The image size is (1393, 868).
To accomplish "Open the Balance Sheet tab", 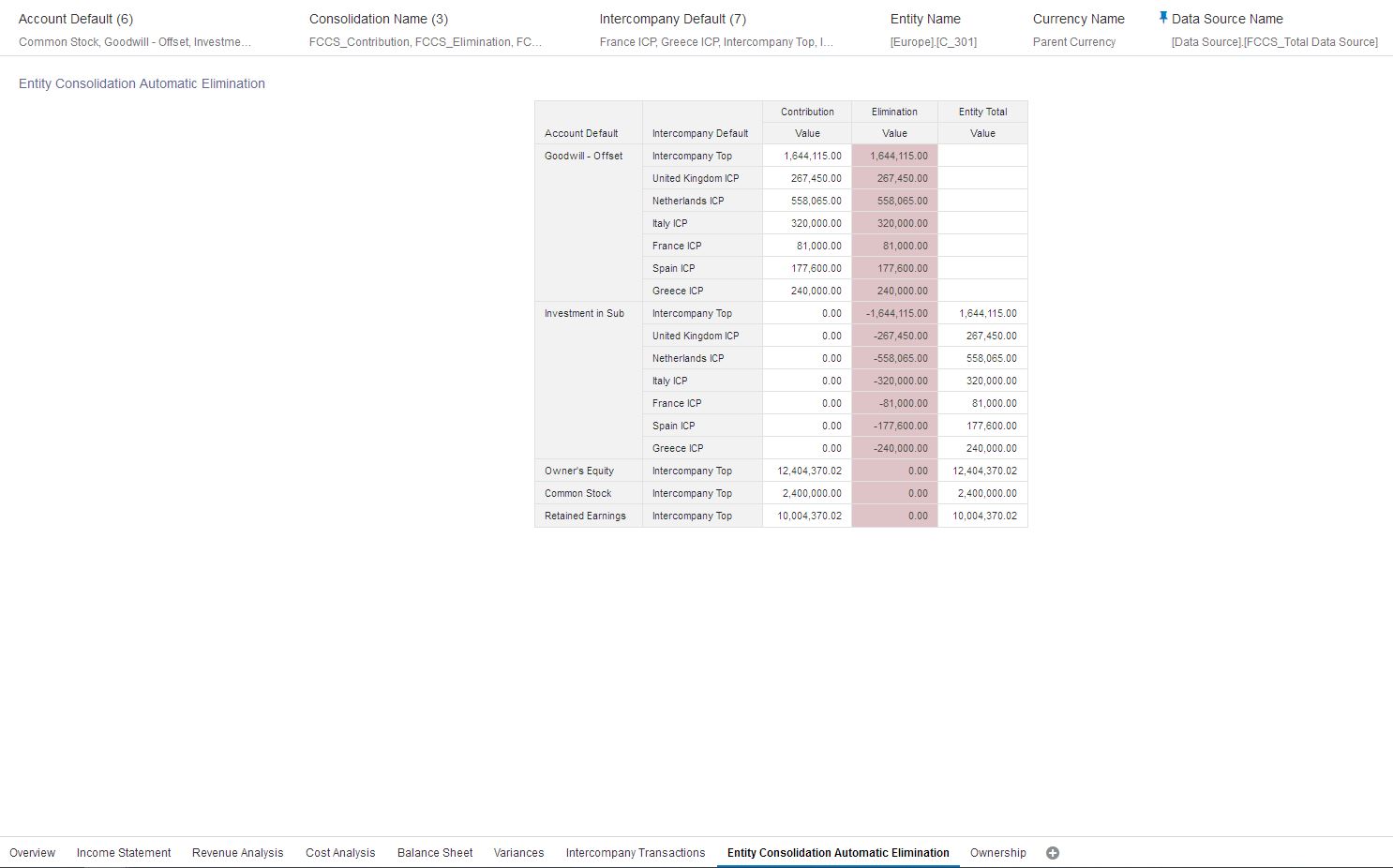I will click(x=434, y=852).
